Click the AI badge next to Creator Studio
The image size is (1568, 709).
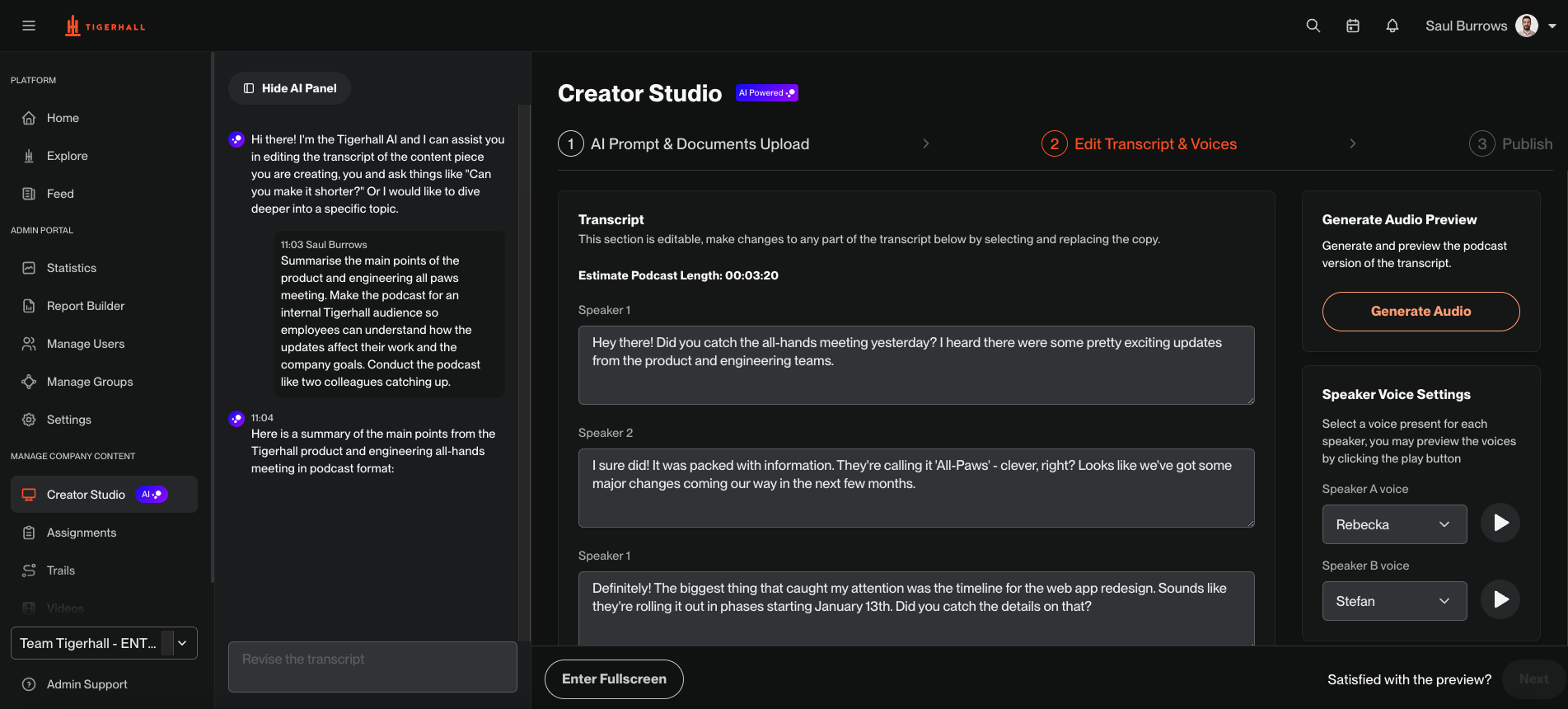click(x=152, y=495)
